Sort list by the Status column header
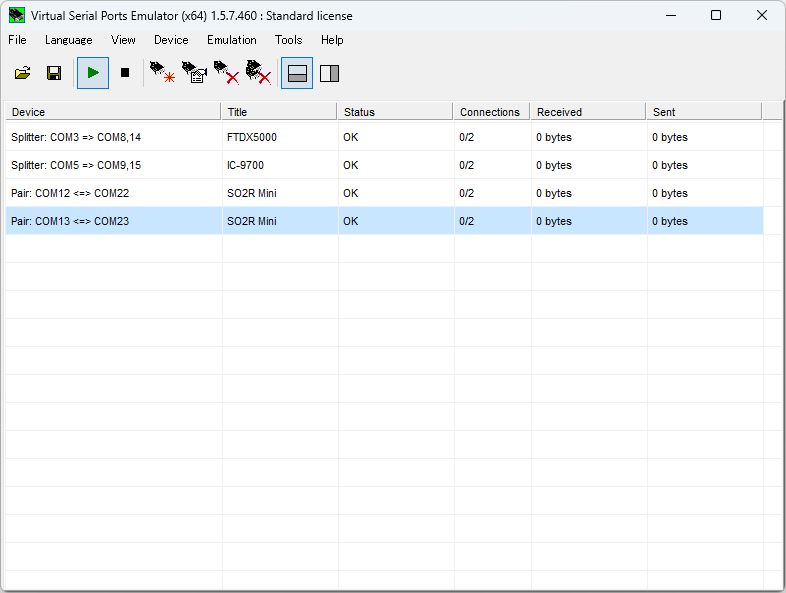Screen dimensions: 786x593 395,112
